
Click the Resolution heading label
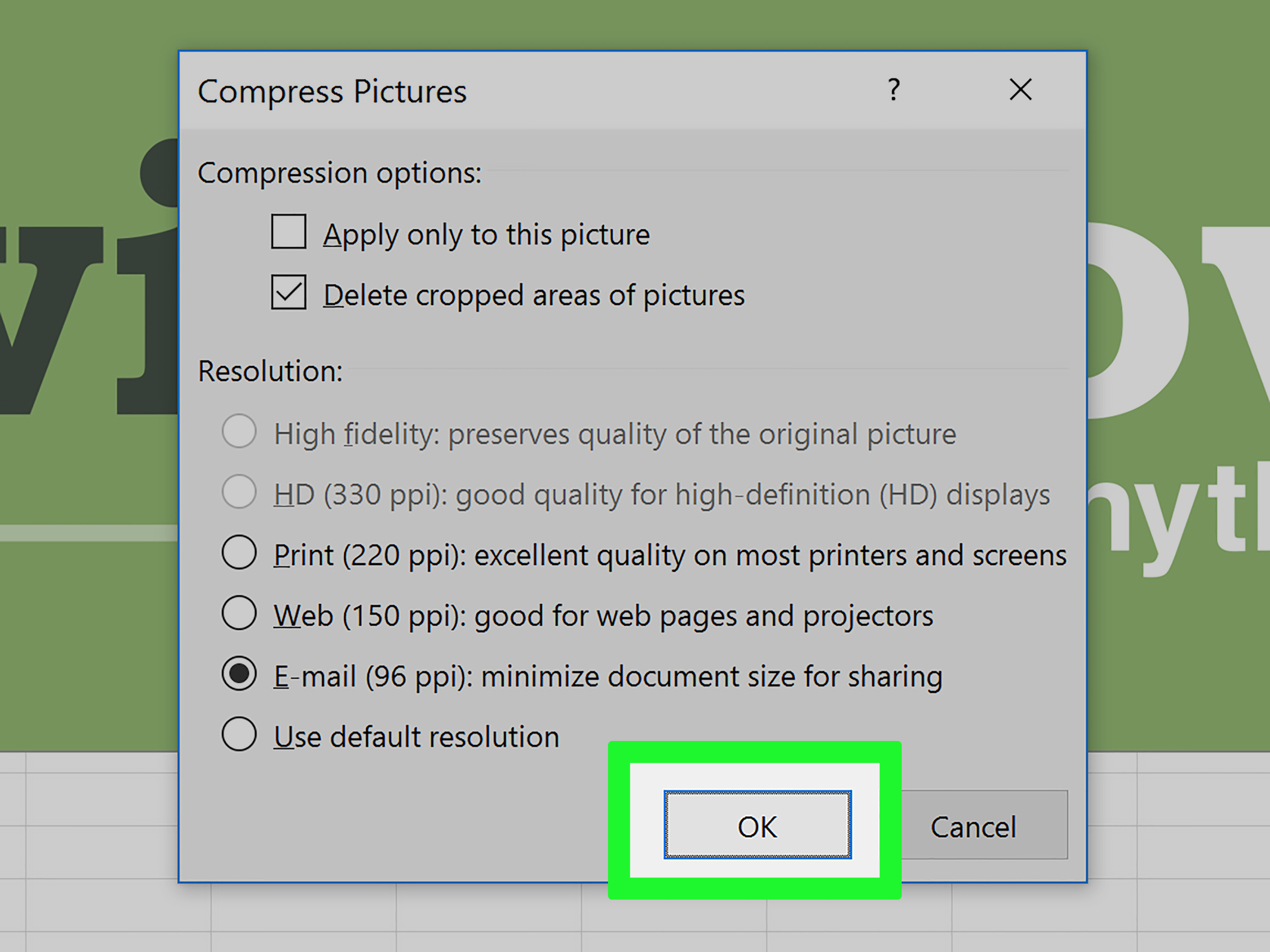coord(270,371)
